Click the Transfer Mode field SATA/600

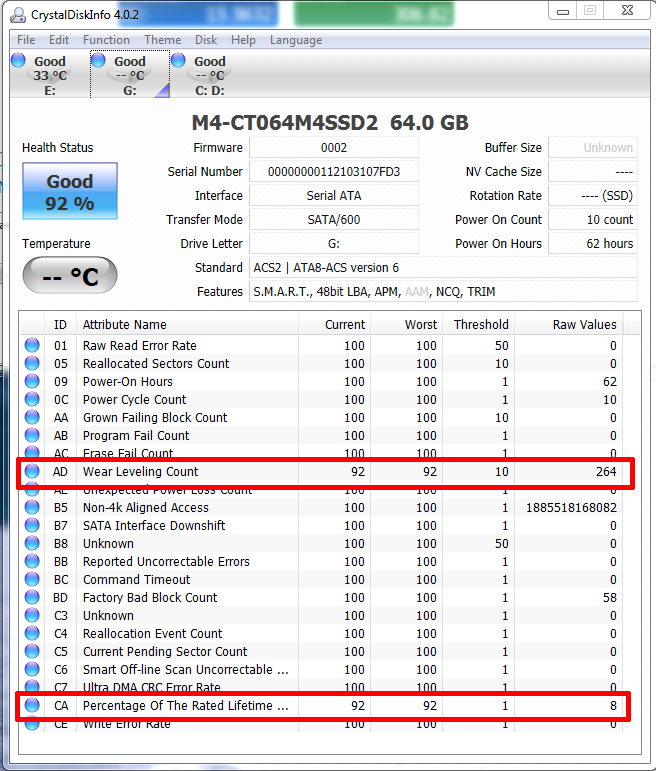tap(334, 219)
